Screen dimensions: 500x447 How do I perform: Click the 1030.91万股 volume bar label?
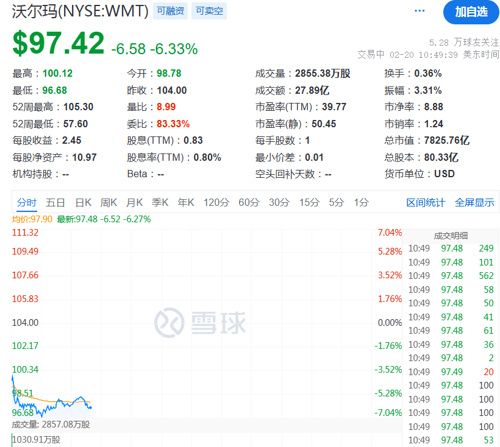click(36, 440)
